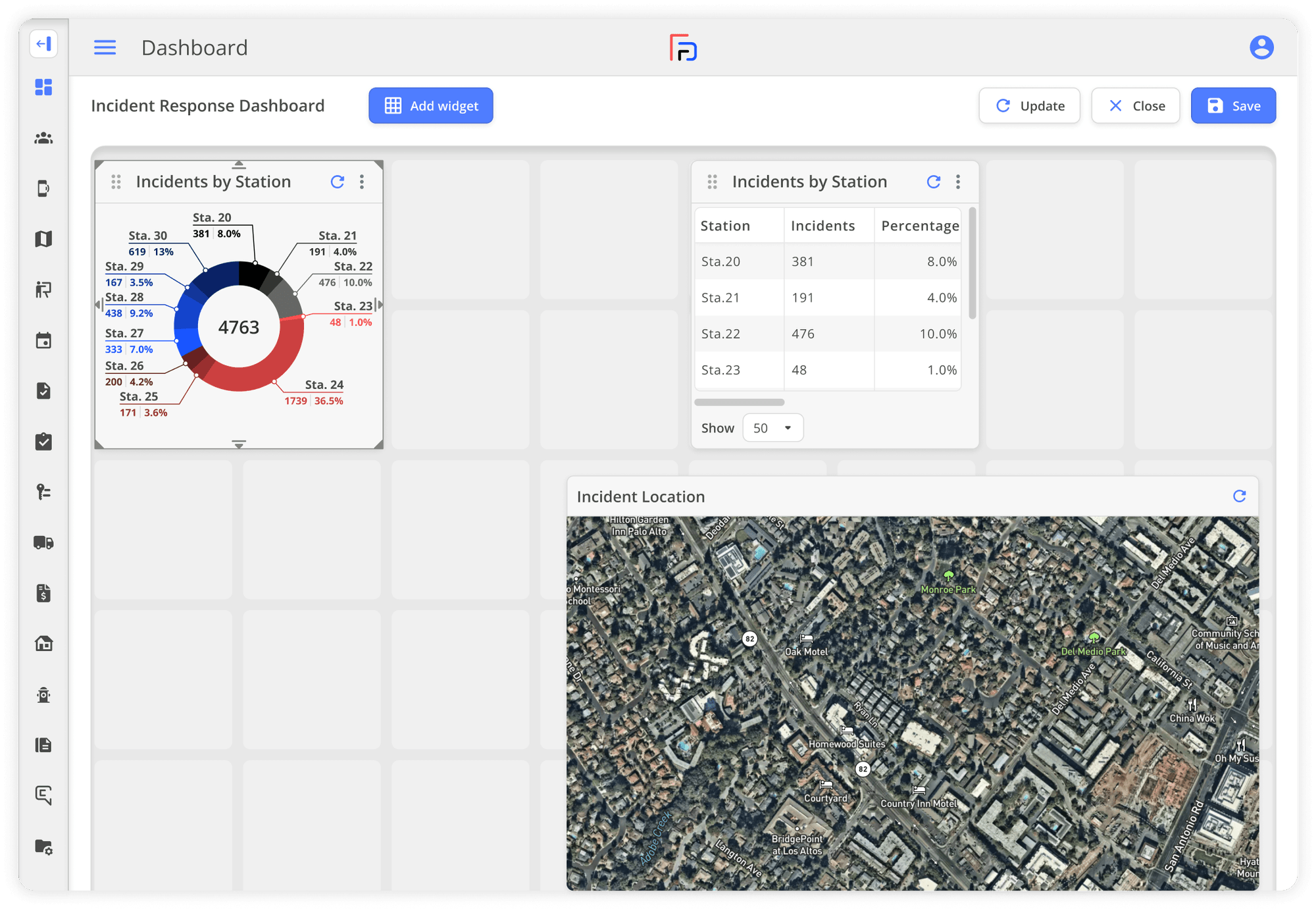
Task: Refresh the Incidents by Station donut chart
Action: [338, 182]
